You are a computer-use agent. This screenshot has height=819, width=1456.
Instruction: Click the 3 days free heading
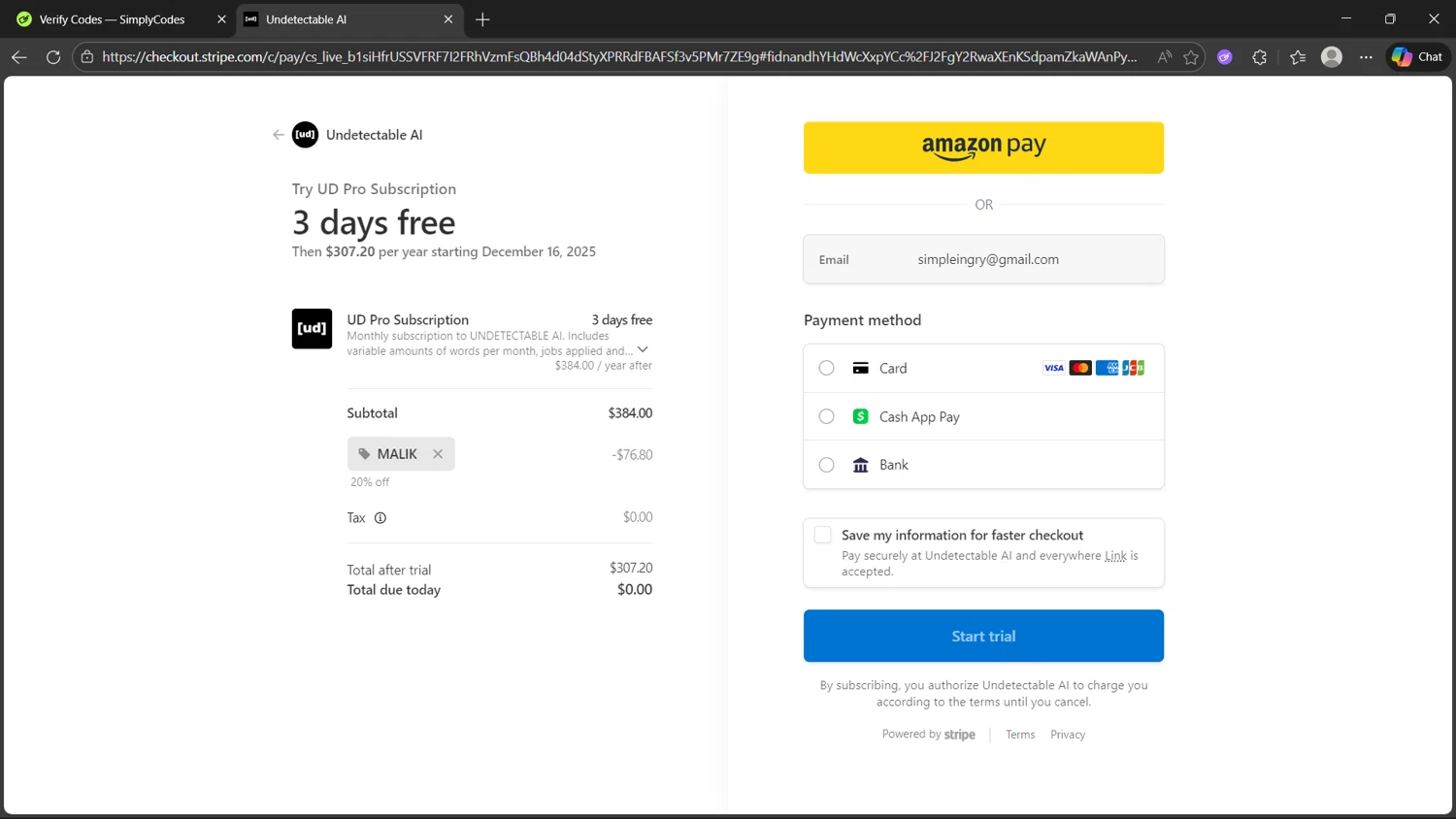(374, 223)
